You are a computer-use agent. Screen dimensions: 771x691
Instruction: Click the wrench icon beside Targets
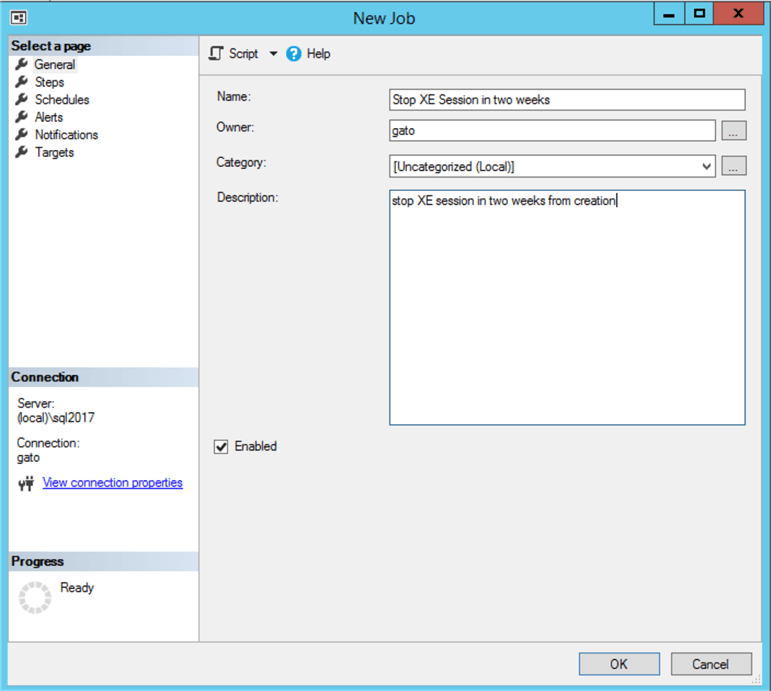[x=22, y=152]
